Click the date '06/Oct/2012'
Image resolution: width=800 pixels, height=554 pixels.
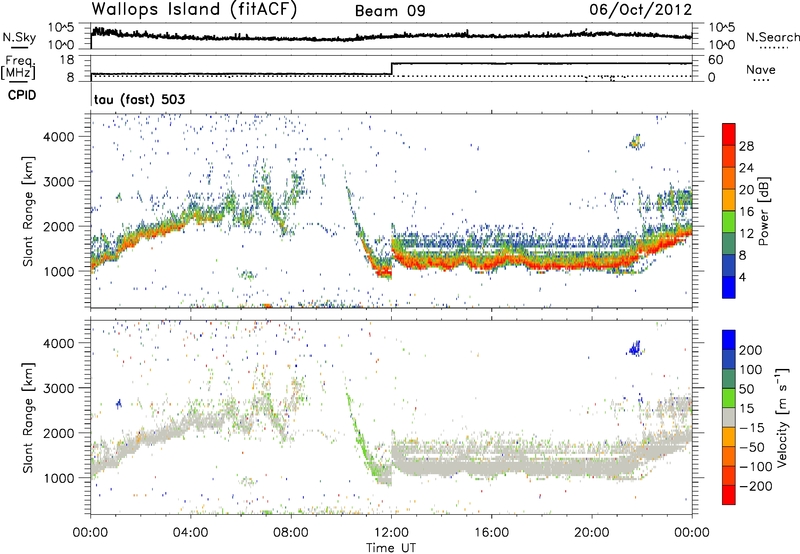point(641,10)
